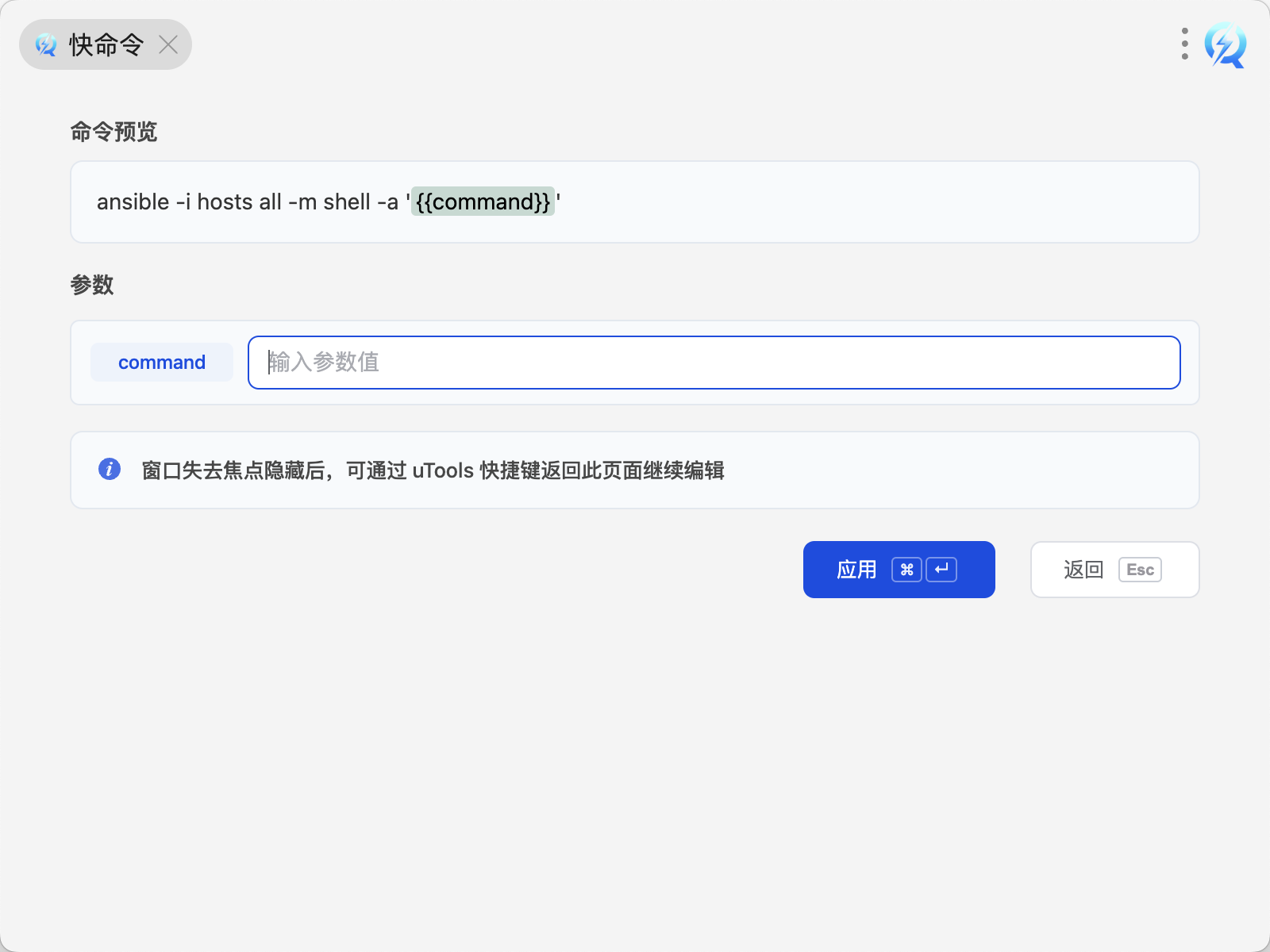
Task: Click the Esc key badge
Action: tap(1140, 570)
